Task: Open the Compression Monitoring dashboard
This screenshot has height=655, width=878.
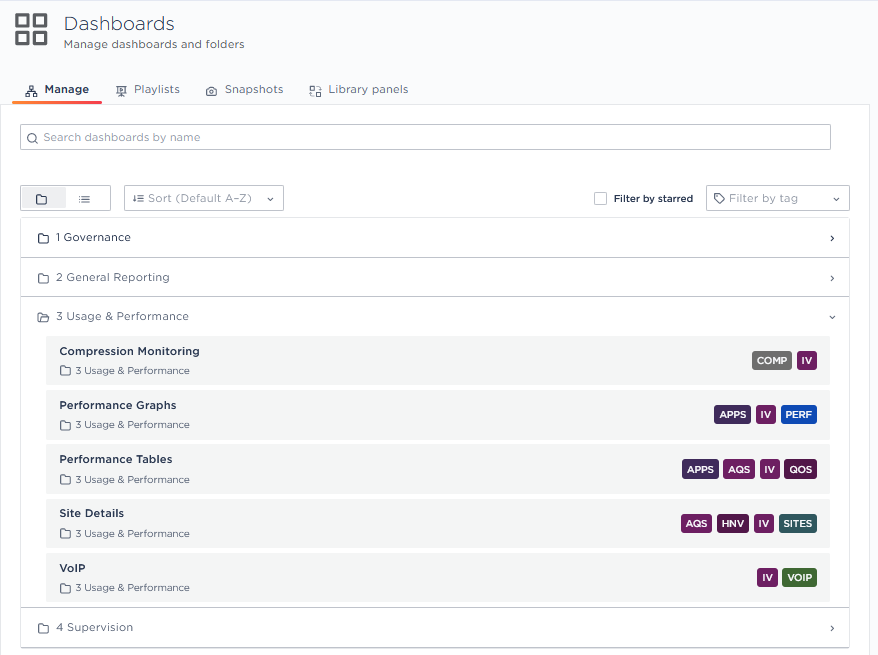Action: 130,352
